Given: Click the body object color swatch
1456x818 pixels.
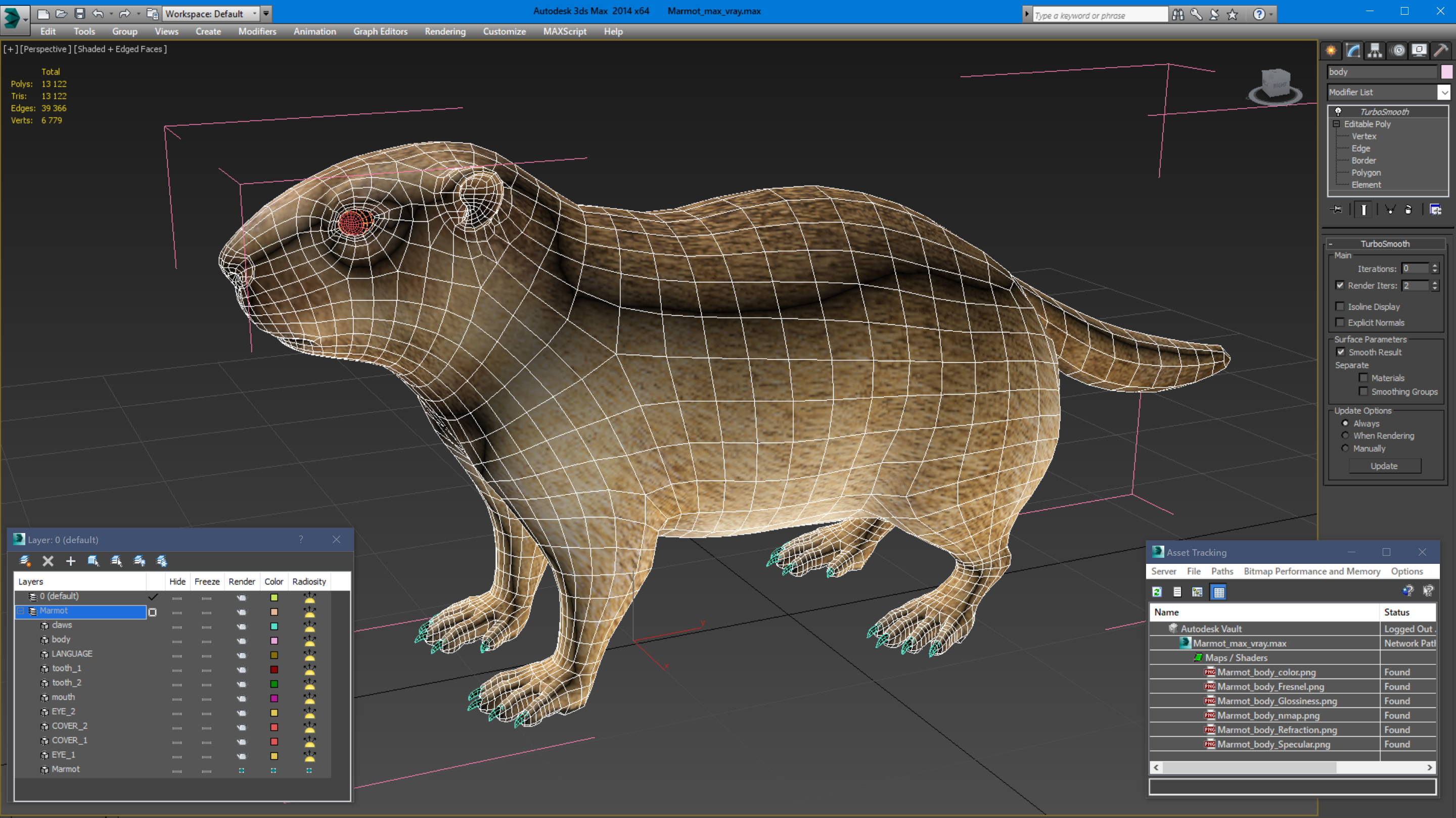Looking at the screenshot, I should click(x=1446, y=72).
